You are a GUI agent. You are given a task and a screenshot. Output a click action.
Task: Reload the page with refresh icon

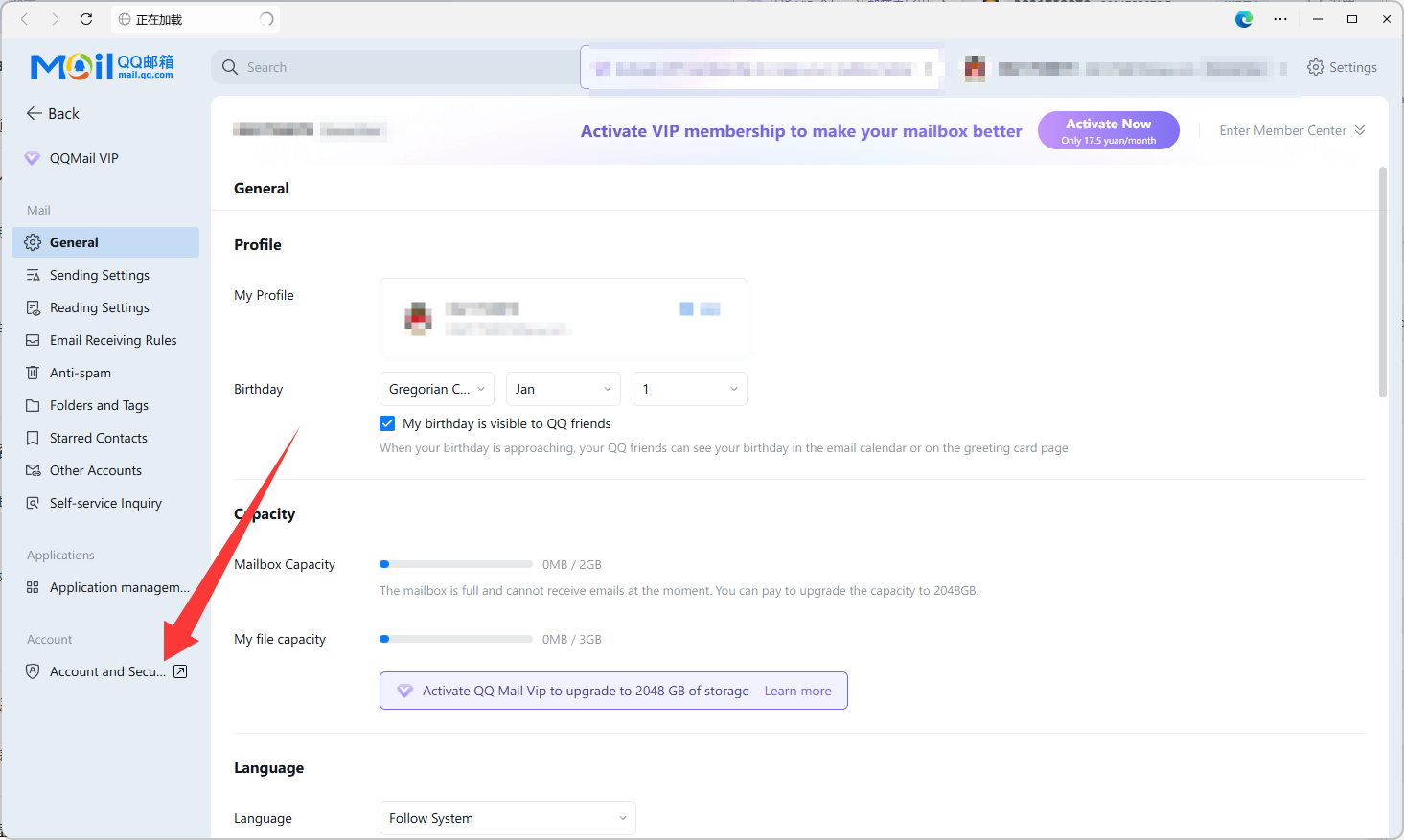coord(86,19)
